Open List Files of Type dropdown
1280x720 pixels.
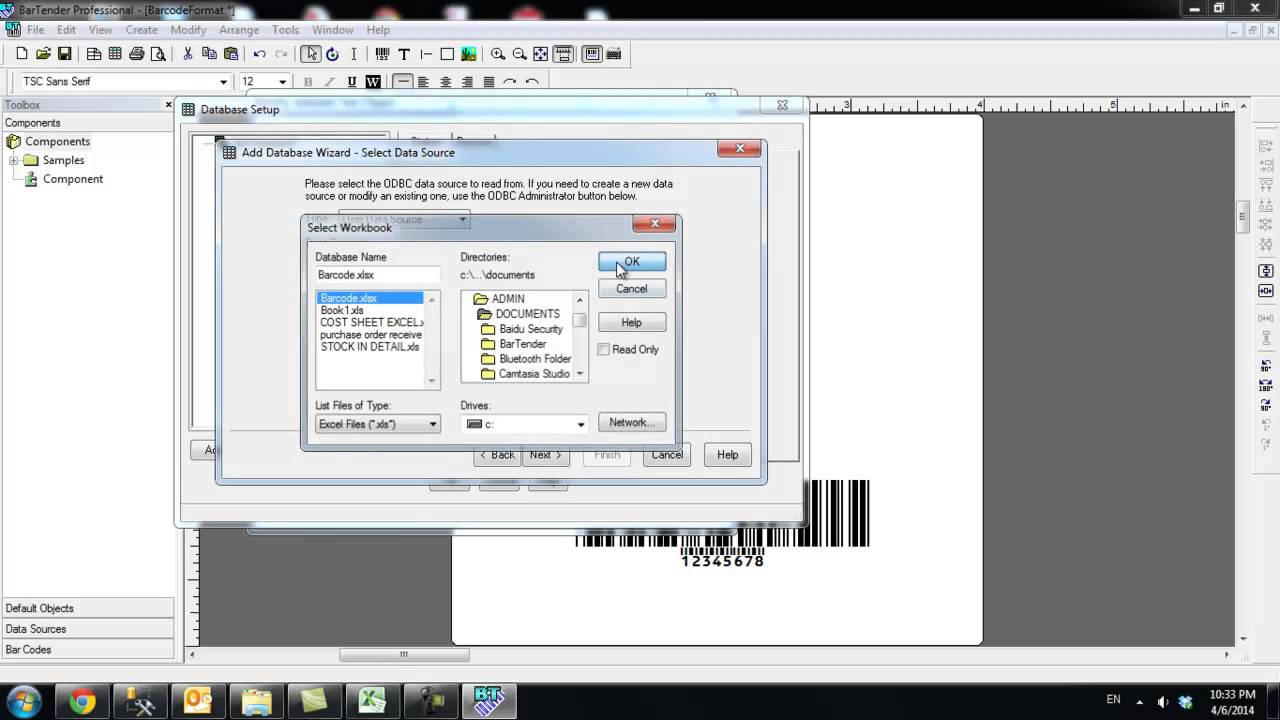377,424
